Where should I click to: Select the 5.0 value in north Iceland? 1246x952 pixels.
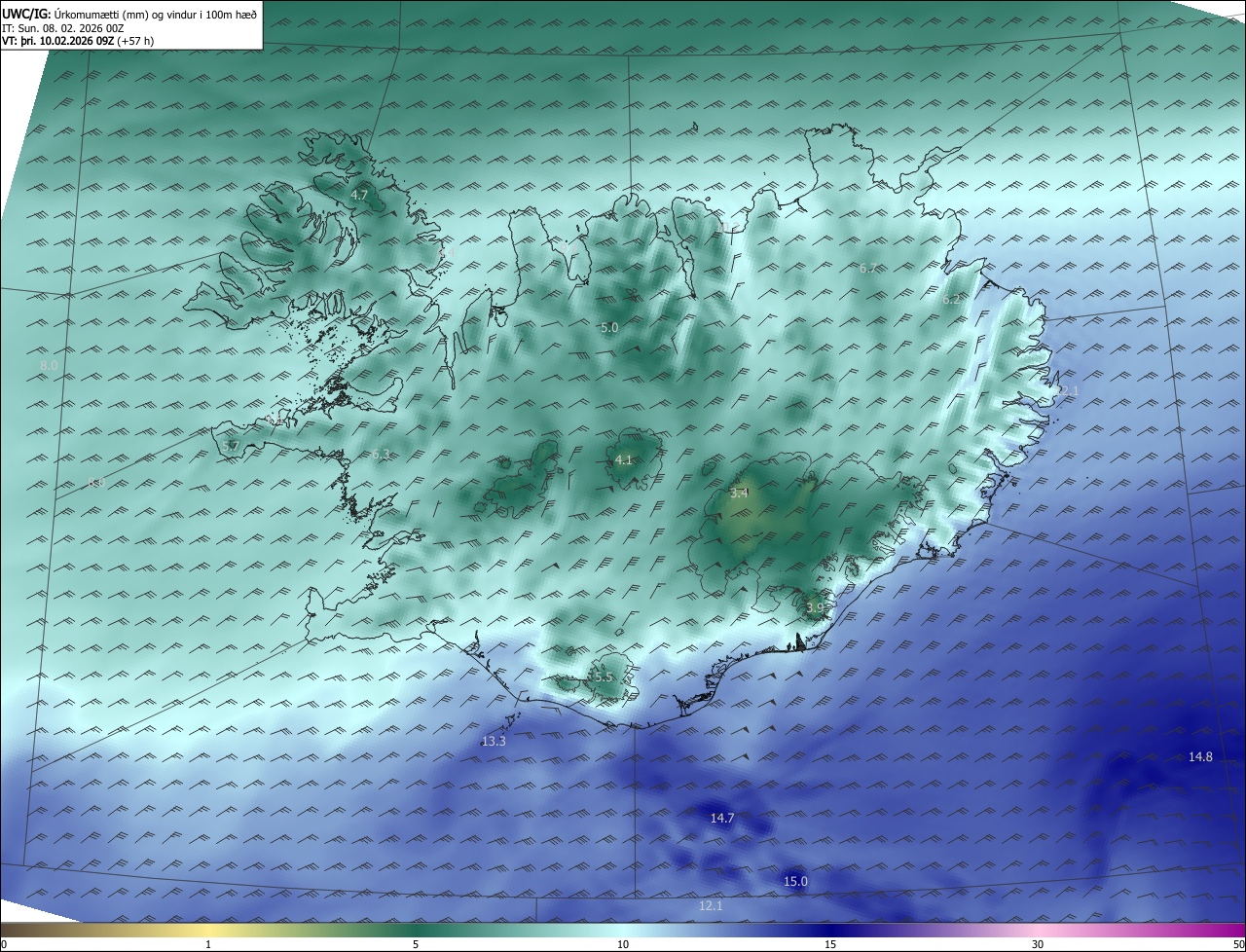(x=609, y=328)
